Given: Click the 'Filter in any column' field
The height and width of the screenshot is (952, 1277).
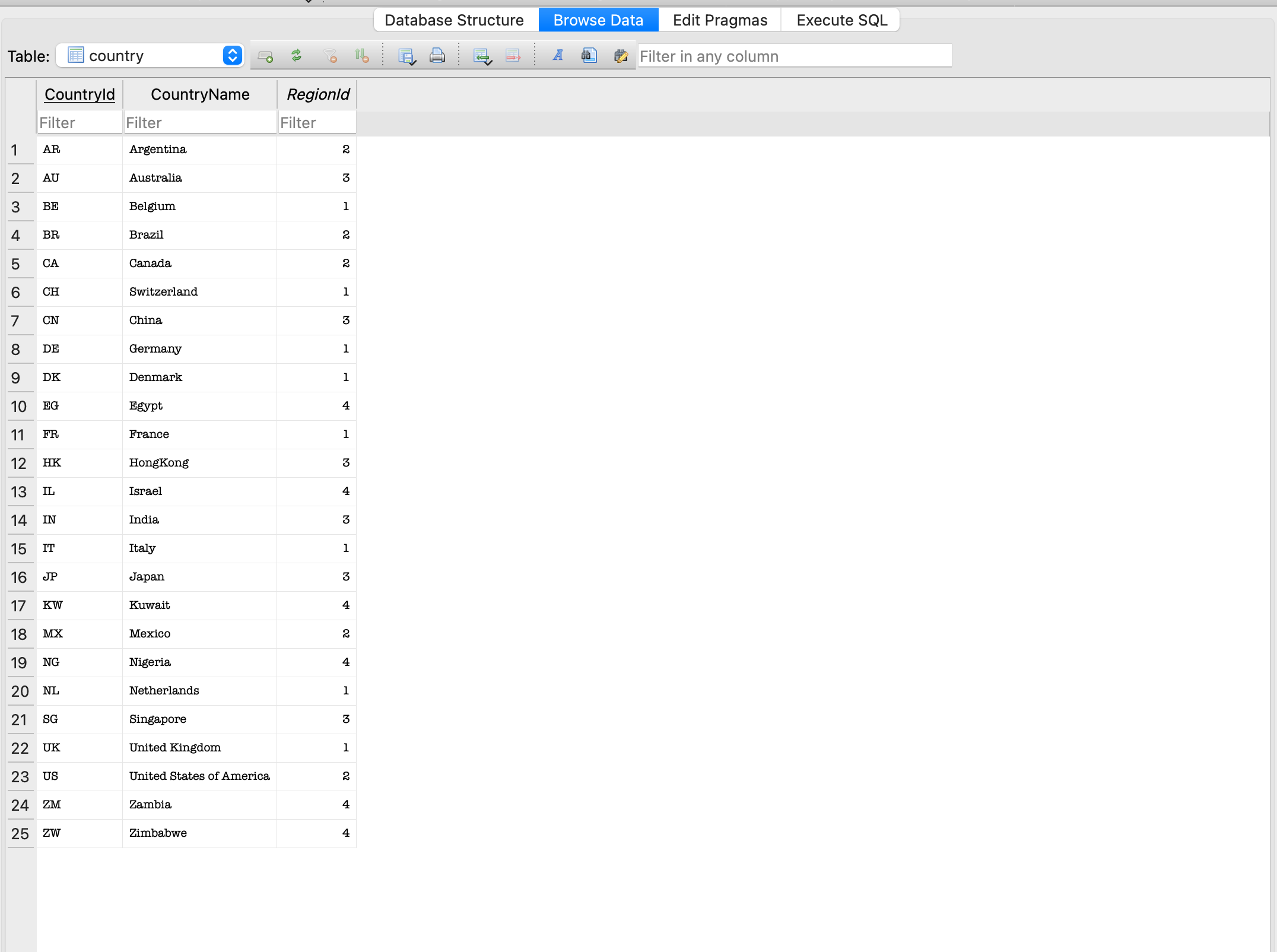Looking at the screenshot, I should coord(794,56).
